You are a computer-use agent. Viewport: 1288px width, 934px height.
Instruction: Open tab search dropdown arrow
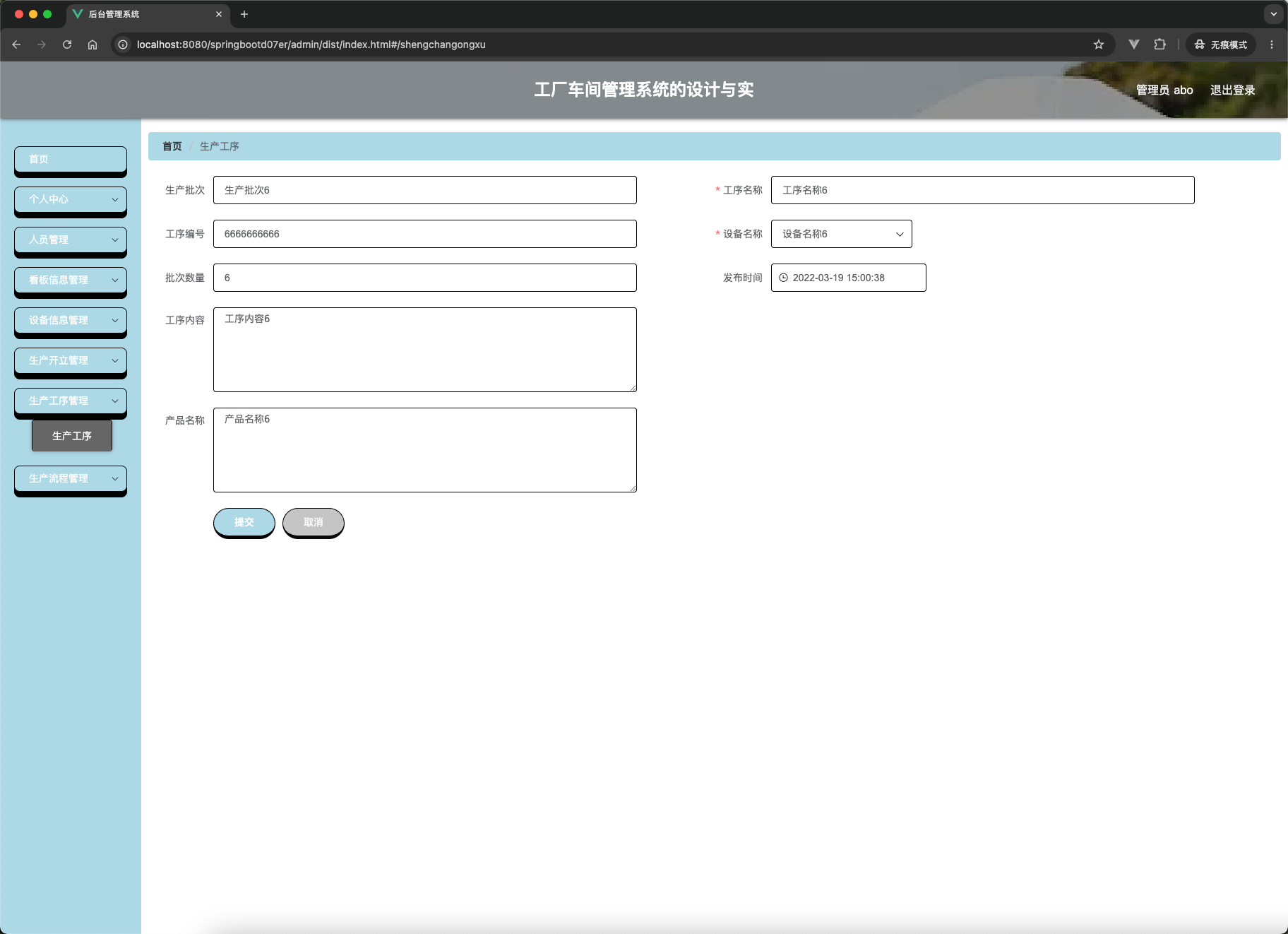1274,14
